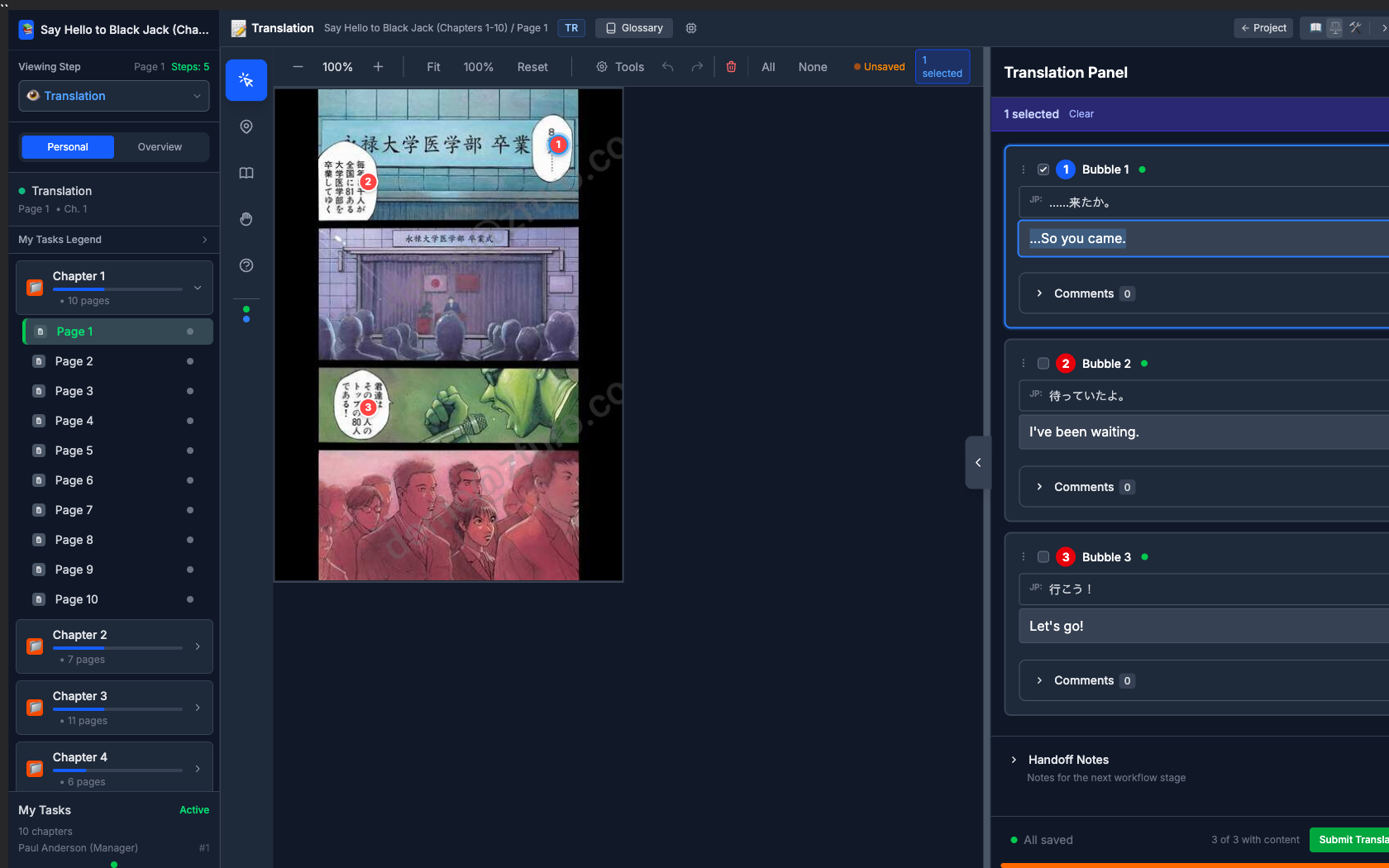Image resolution: width=1389 pixels, height=868 pixels.
Task: Switch to the Overview view toggle
Action: coord(160,147)
